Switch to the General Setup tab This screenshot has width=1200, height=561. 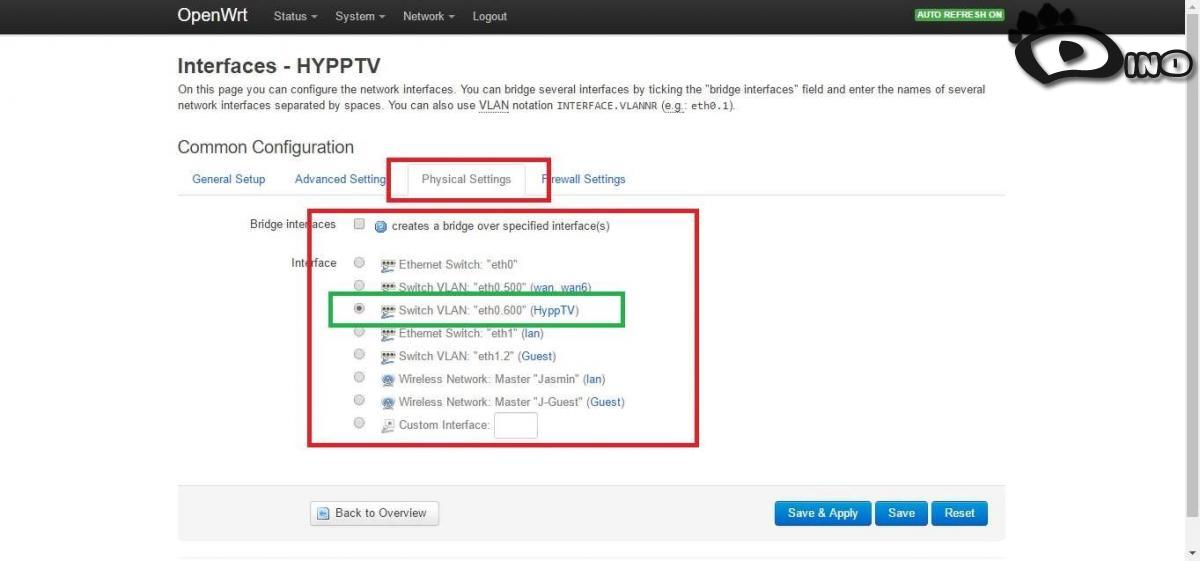click(229, 179)
